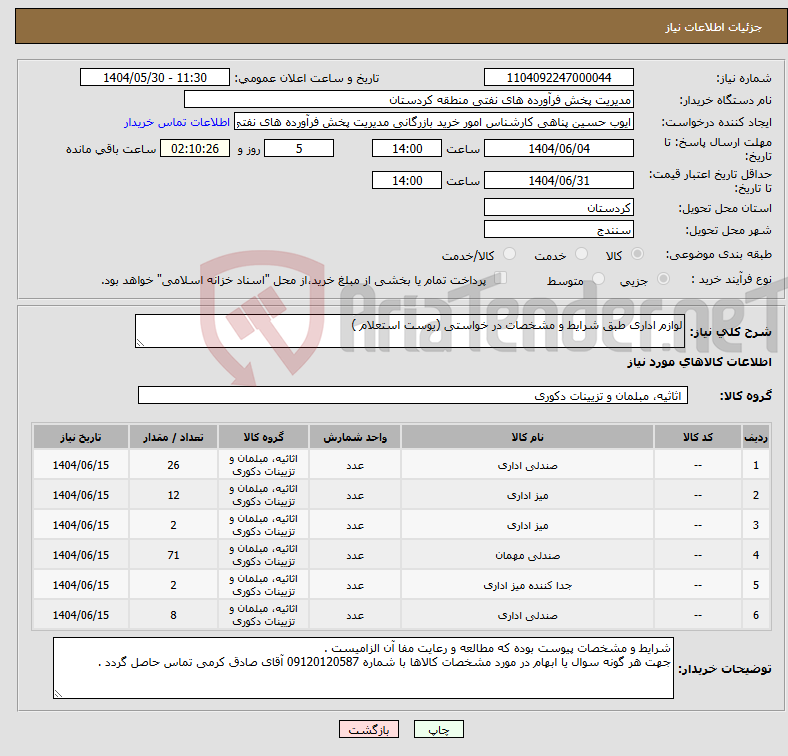Toggle the اسناد خزانه اسلامی payment checkbox

click(501, 277)
